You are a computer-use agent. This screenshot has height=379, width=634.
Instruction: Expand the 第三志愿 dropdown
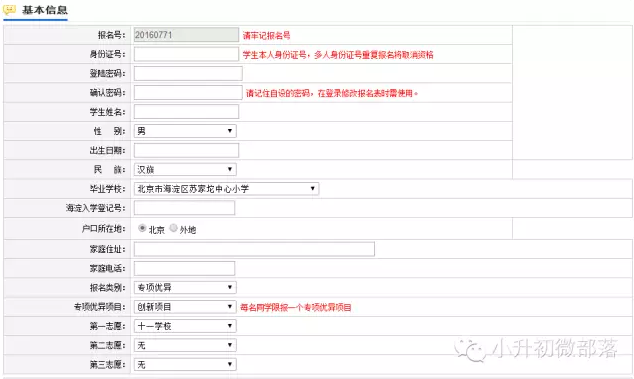[185, 364]
